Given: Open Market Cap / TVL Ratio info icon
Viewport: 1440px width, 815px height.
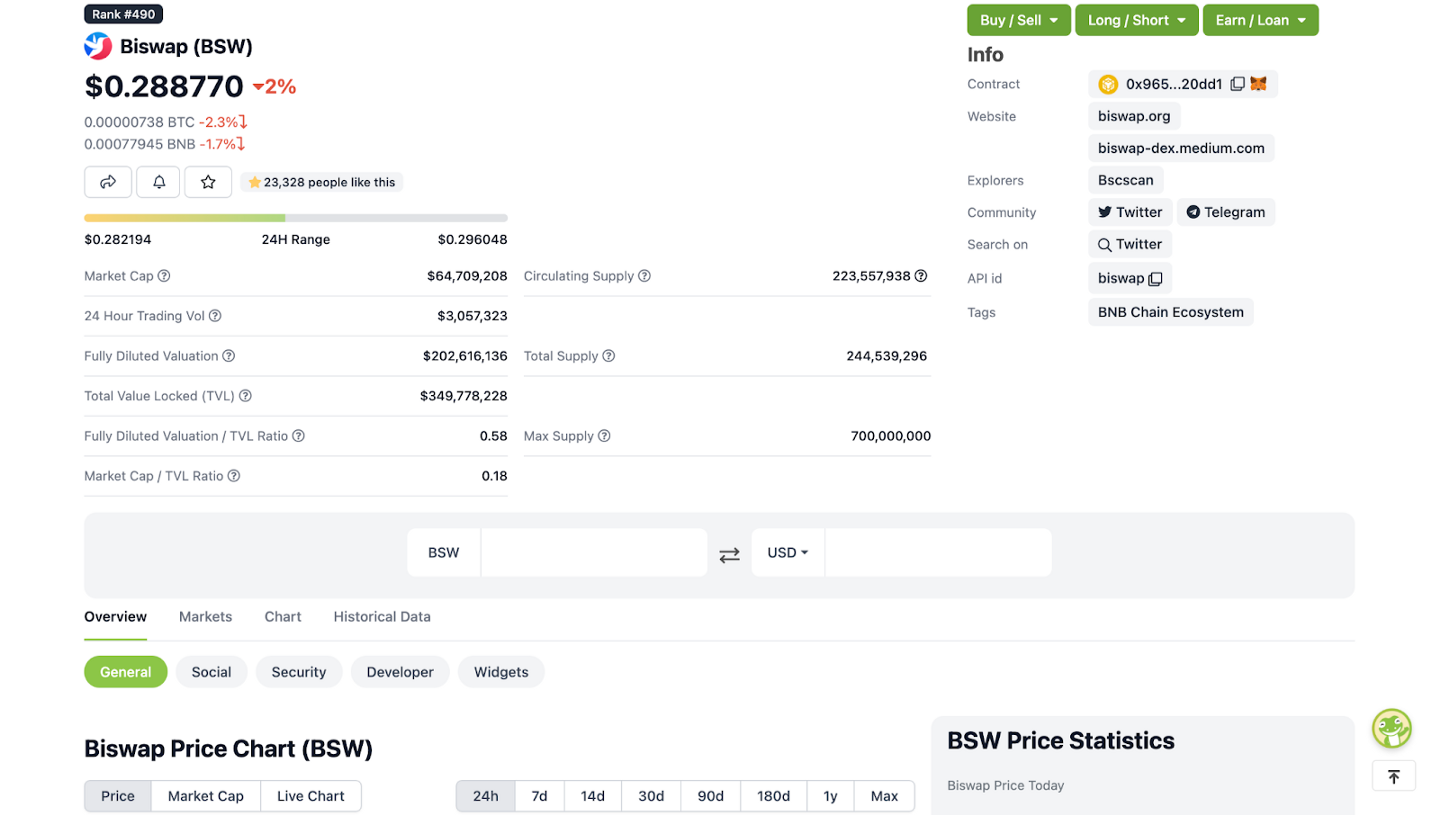Looking at the screenshot, I should tap(234, 476).
